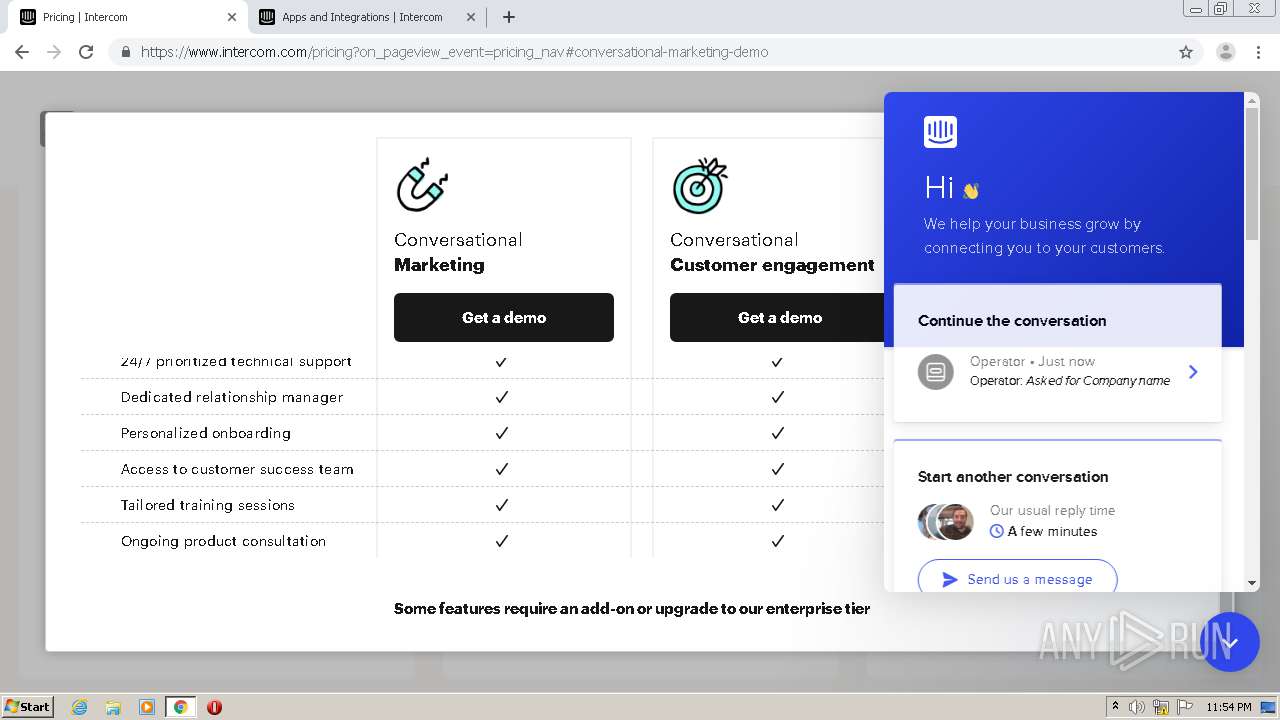Select 'Ongoing product consultation' row text
1280x720 pixels.
(223, 541)
